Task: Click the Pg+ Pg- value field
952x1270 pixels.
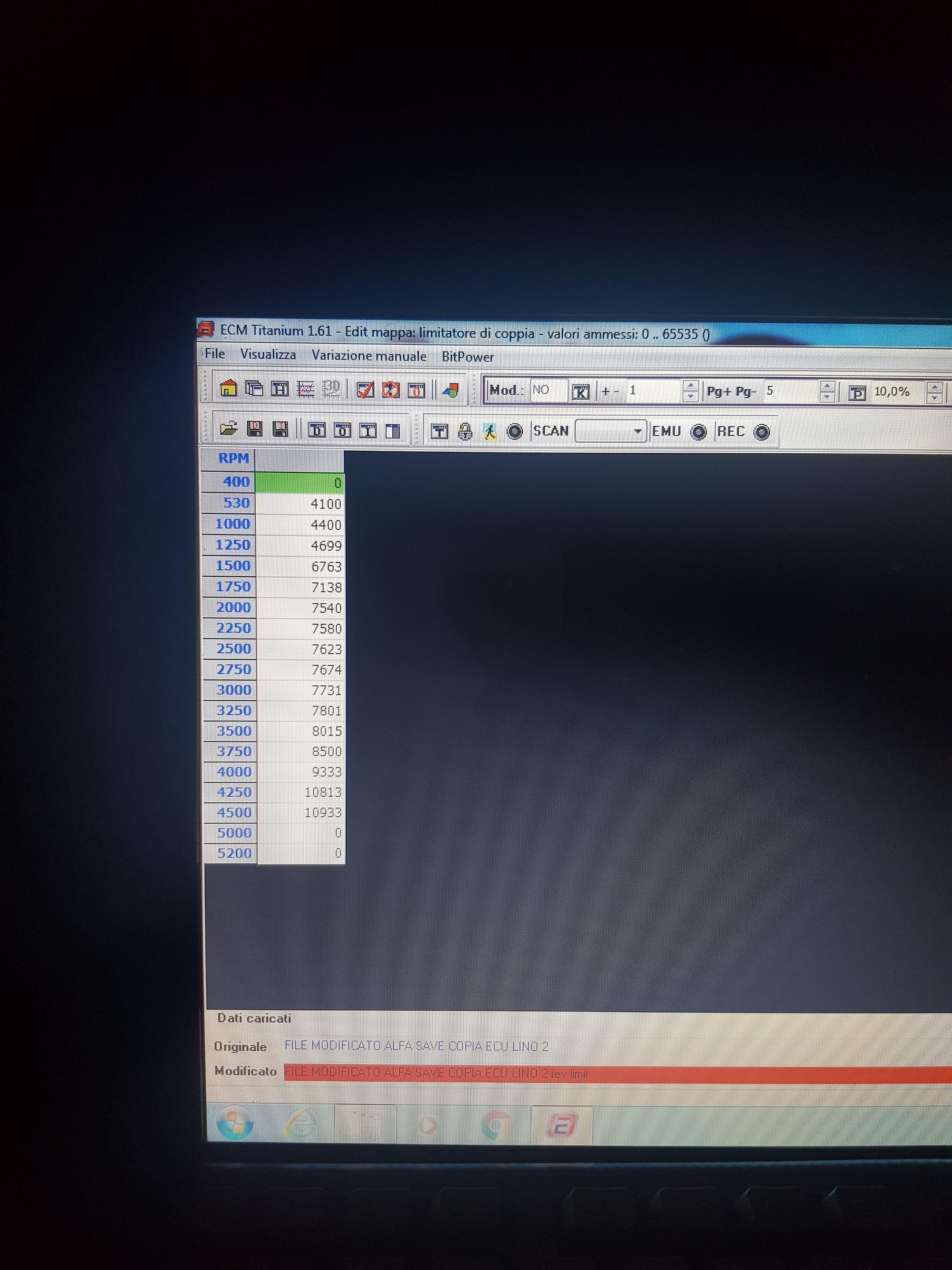Action: (x=792, y=392)
